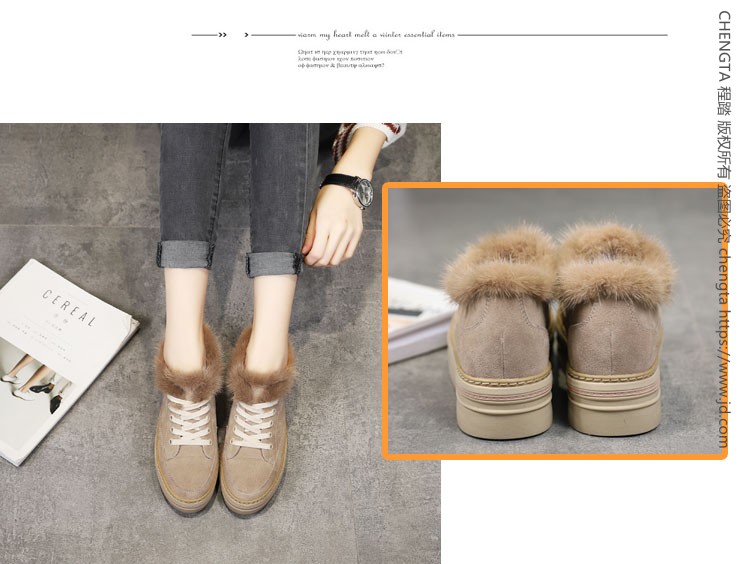Click the double-arrow '>>' mark left of the heading
Screen dimensions: 750x564
tap(222, 35)
